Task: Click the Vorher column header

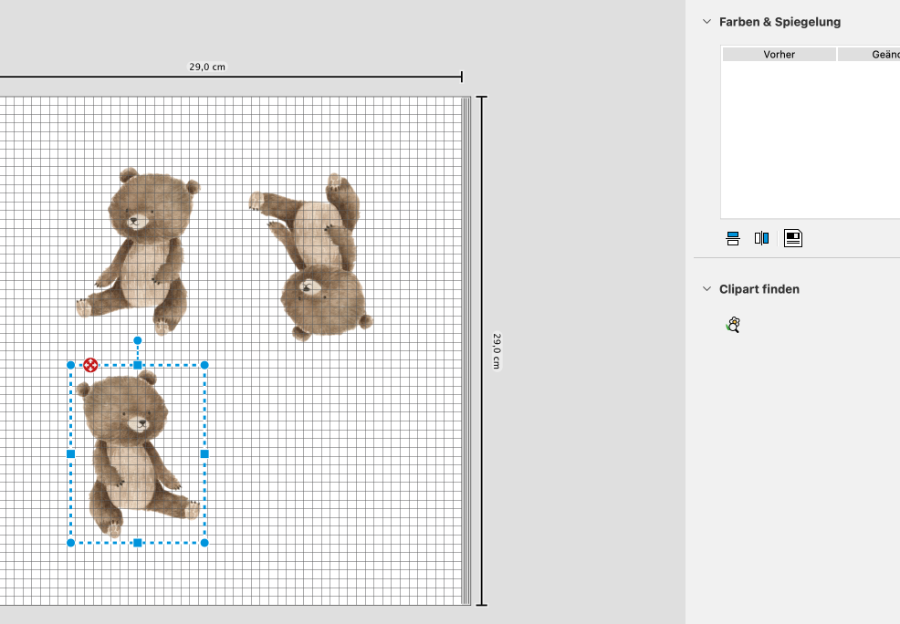Action: point(779,55)
